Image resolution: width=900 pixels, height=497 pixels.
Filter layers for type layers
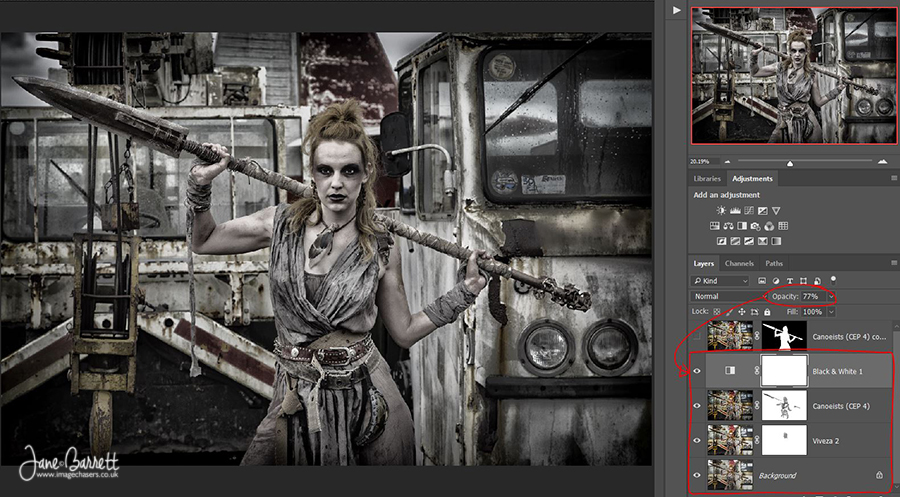pyautogui.click(x=790, y=281)
